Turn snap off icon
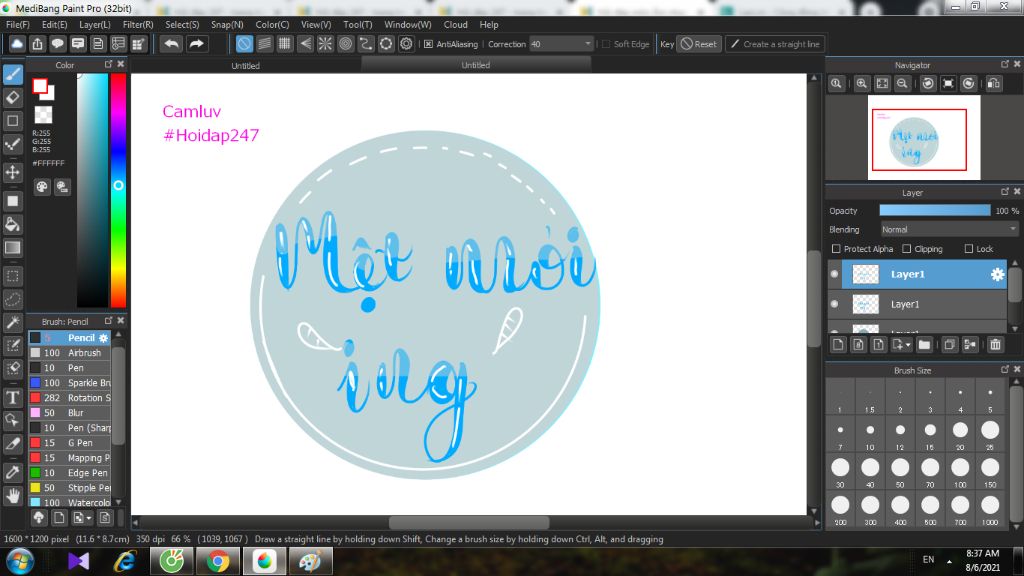This screenshot has height=576, width=1024. tap(244, 44)
